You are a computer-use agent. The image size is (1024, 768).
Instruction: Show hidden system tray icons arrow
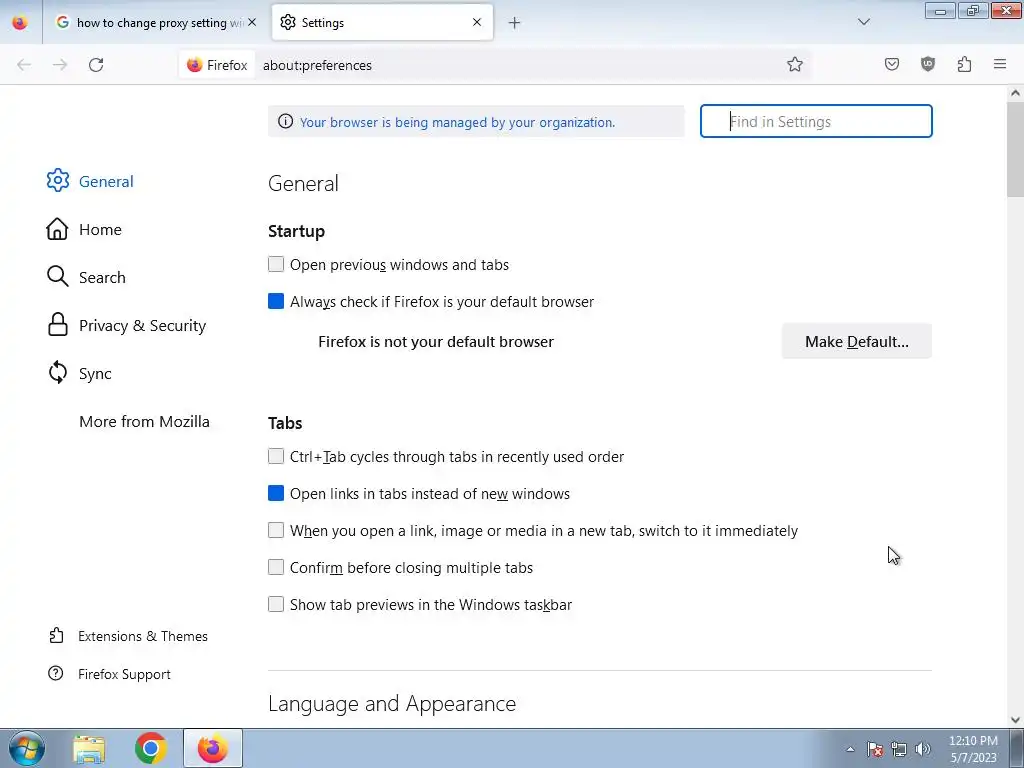(850, 749)
